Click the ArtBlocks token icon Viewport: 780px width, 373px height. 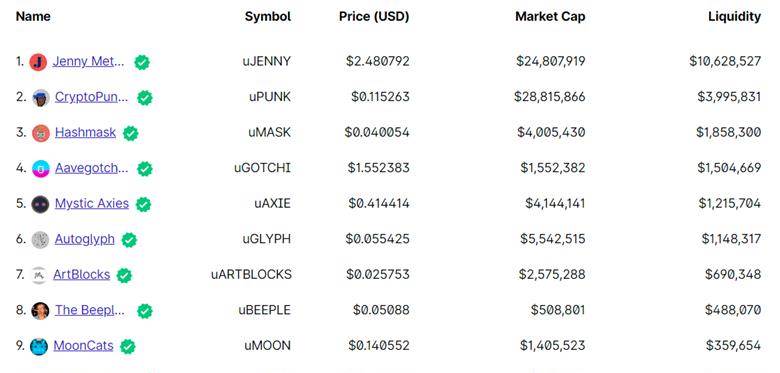pyautogui.click(x=39, y=275)
